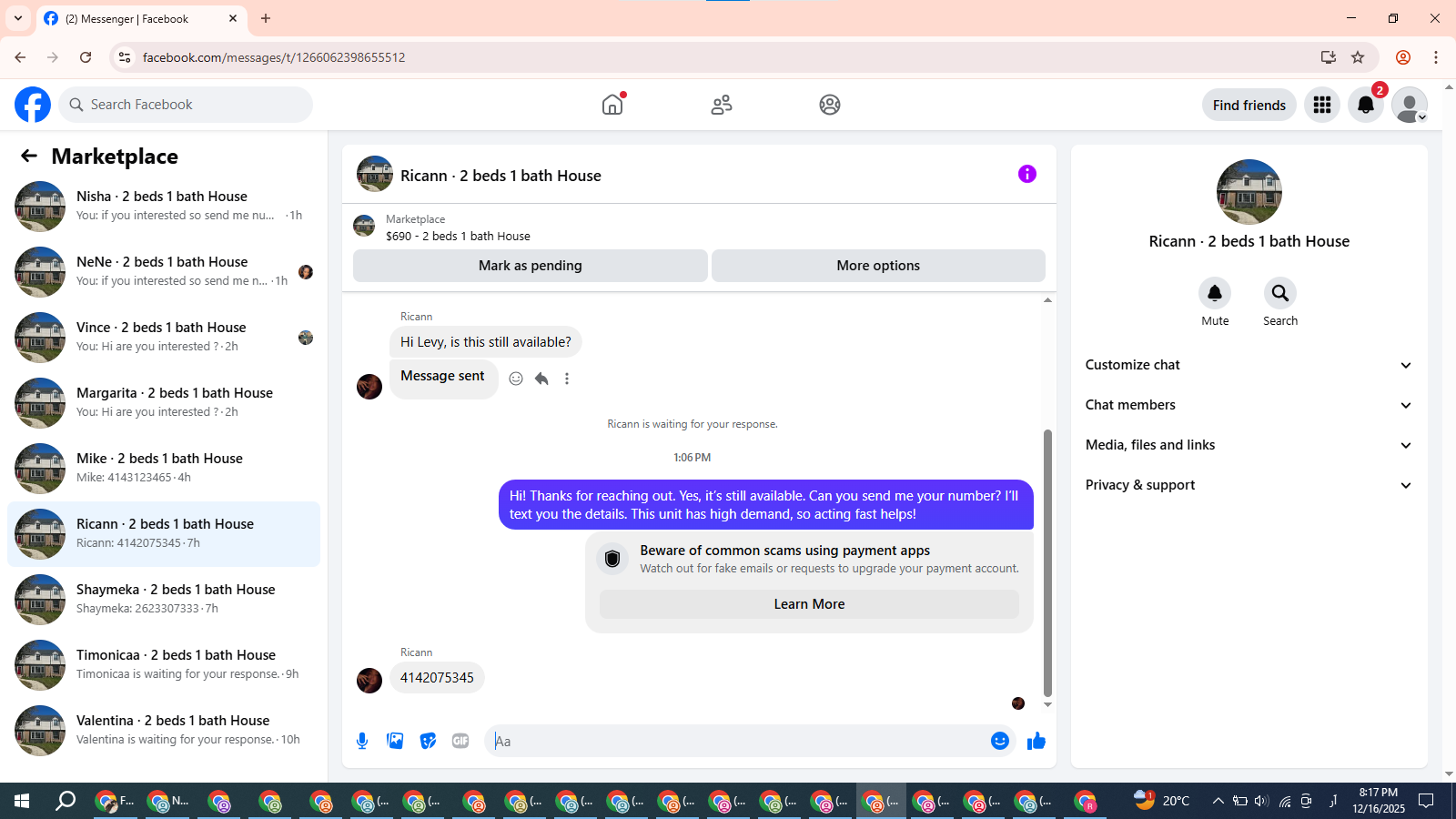Image resolution: width=1456 pixels, height=819 pixels.
Task: Open the Vince 2 beds 1 bath conversation
Action: pyautogui.click(x=164, y=338)
